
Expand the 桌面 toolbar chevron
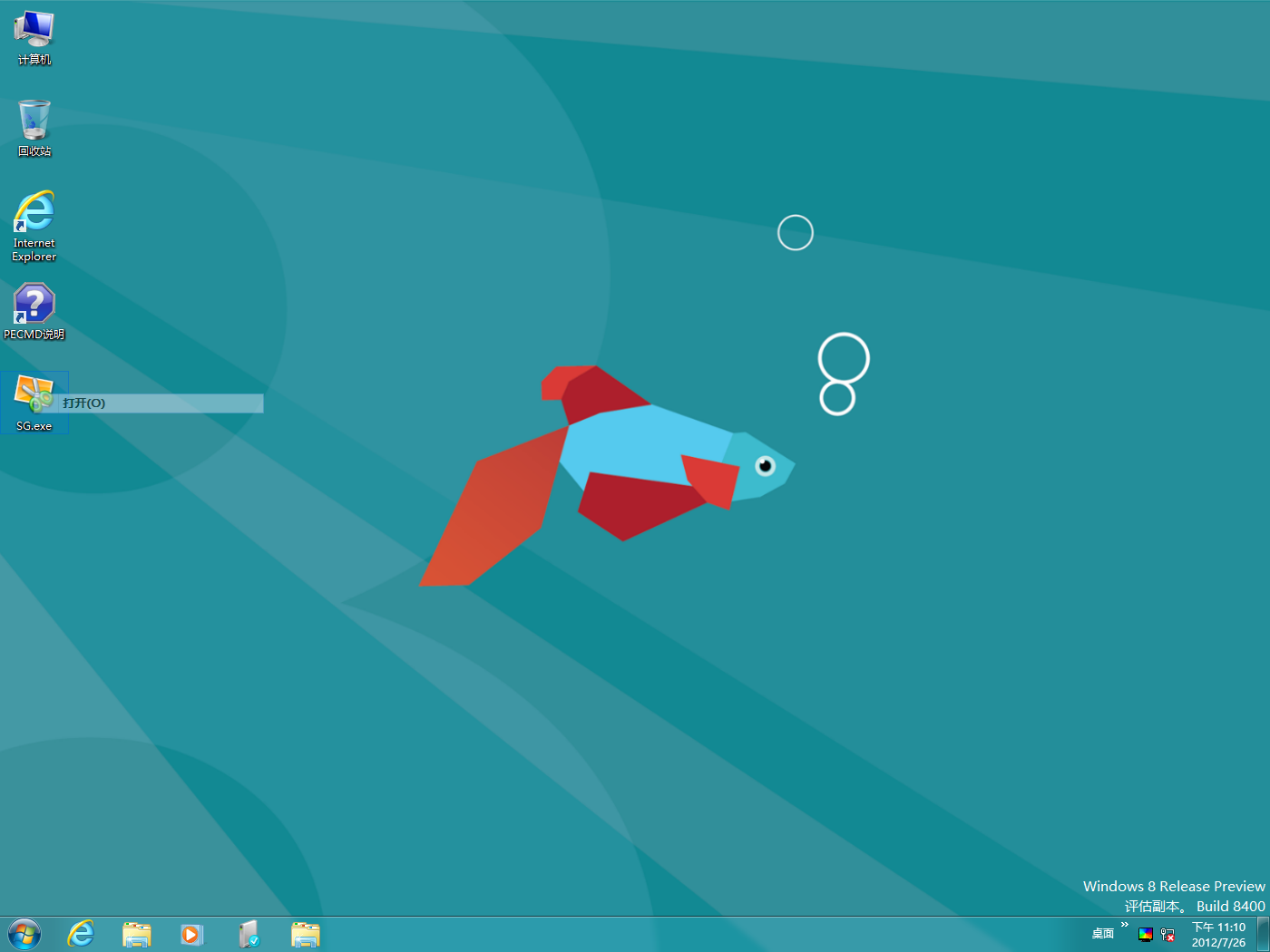(1125, 925)
